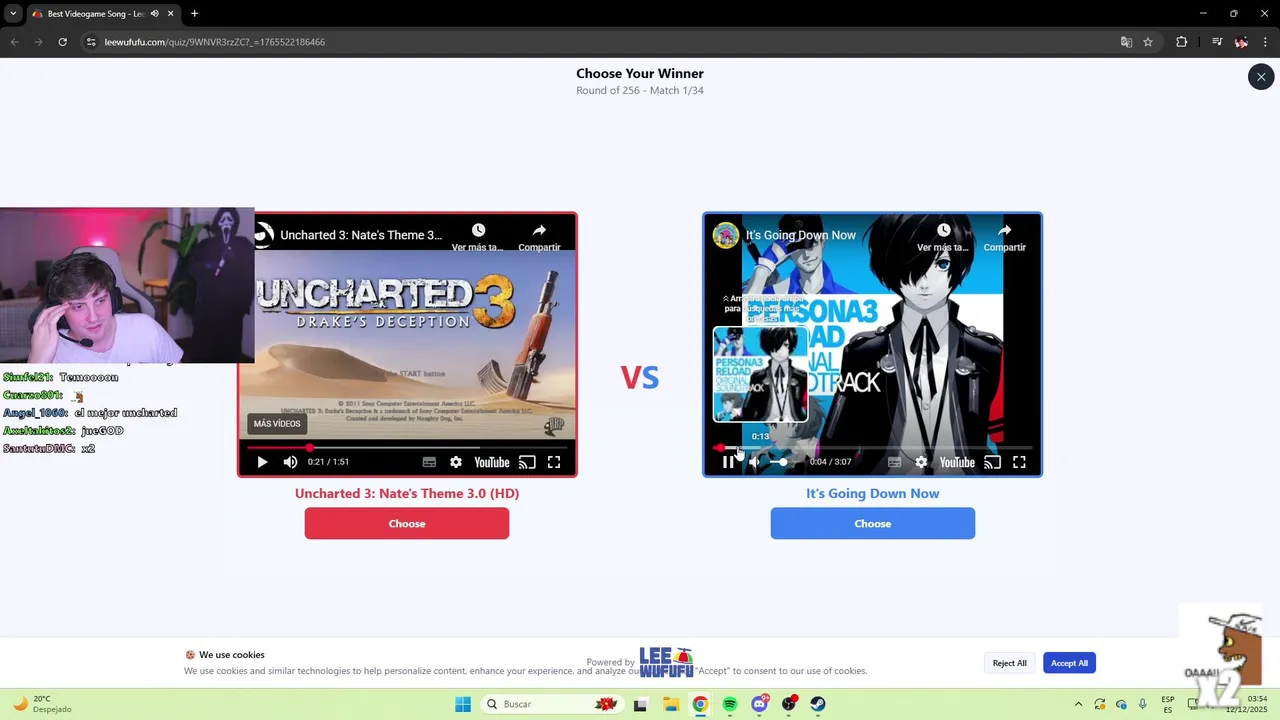Open the LeeWufufu logo link
This screenshot has height=720, width=1280.
click(x=666, y=662)
